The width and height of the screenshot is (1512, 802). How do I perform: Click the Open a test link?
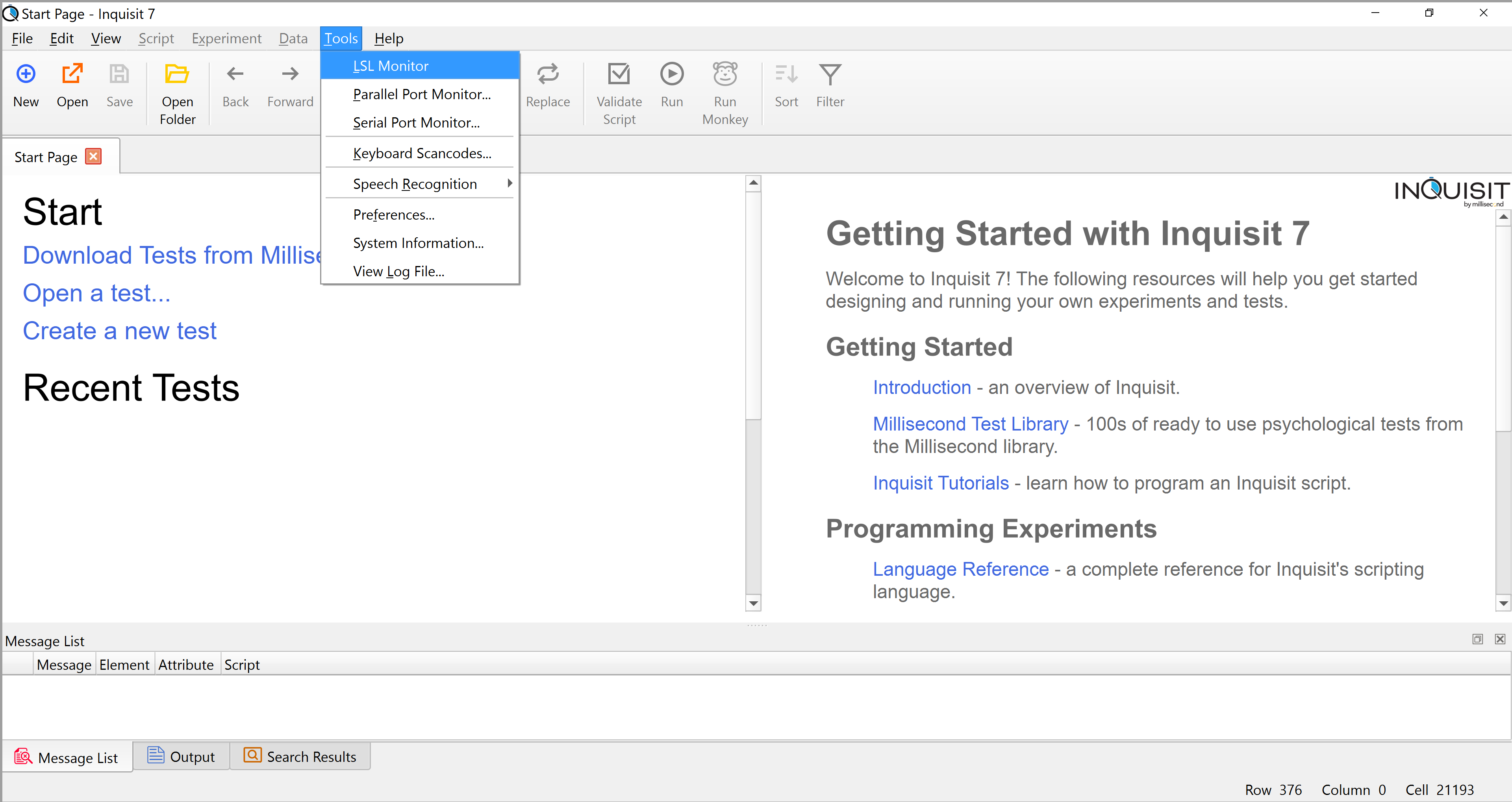tap(96, 293)
